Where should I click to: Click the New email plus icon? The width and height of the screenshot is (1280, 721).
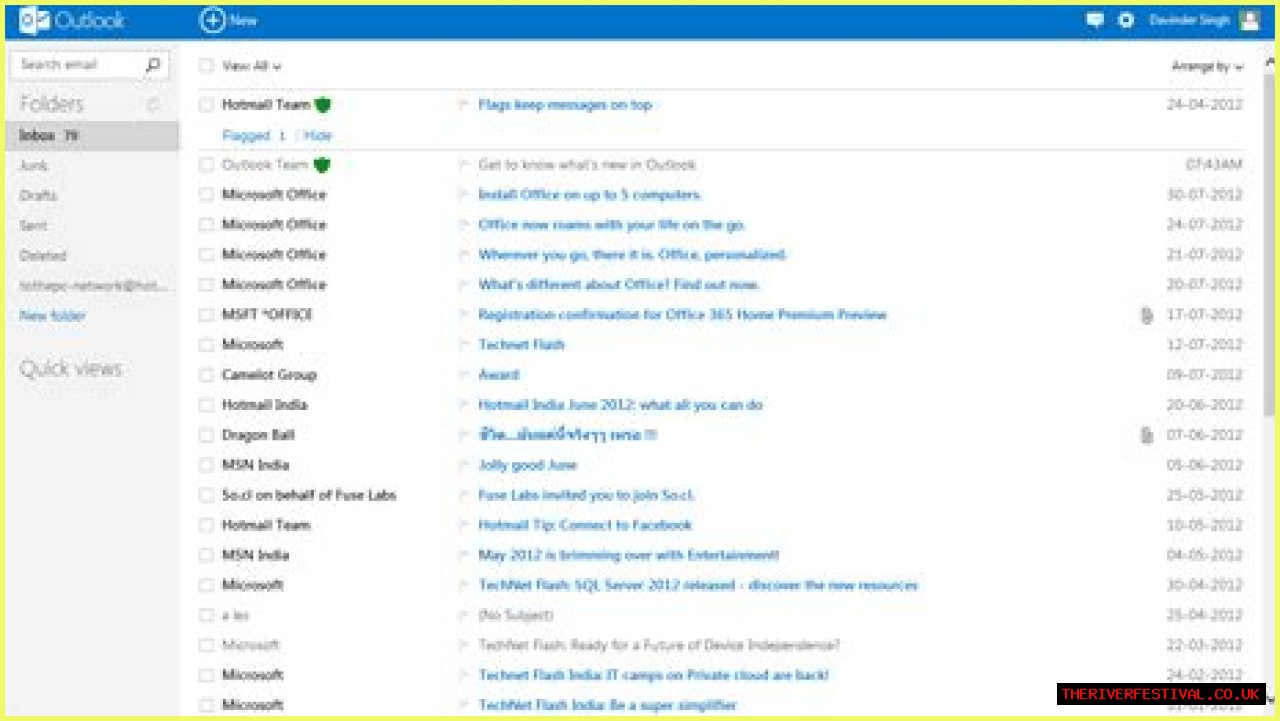click(x=212, y=20)
